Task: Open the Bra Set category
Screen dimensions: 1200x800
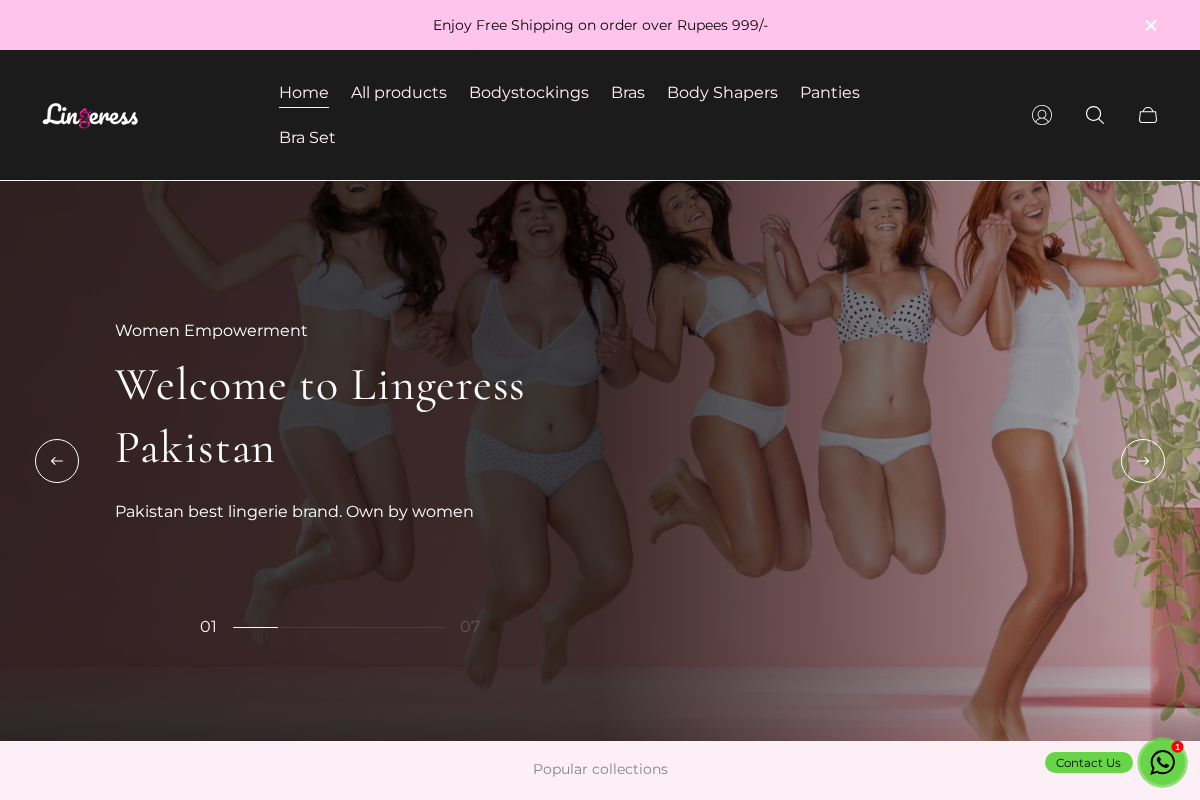Action: tap(307, 138)
